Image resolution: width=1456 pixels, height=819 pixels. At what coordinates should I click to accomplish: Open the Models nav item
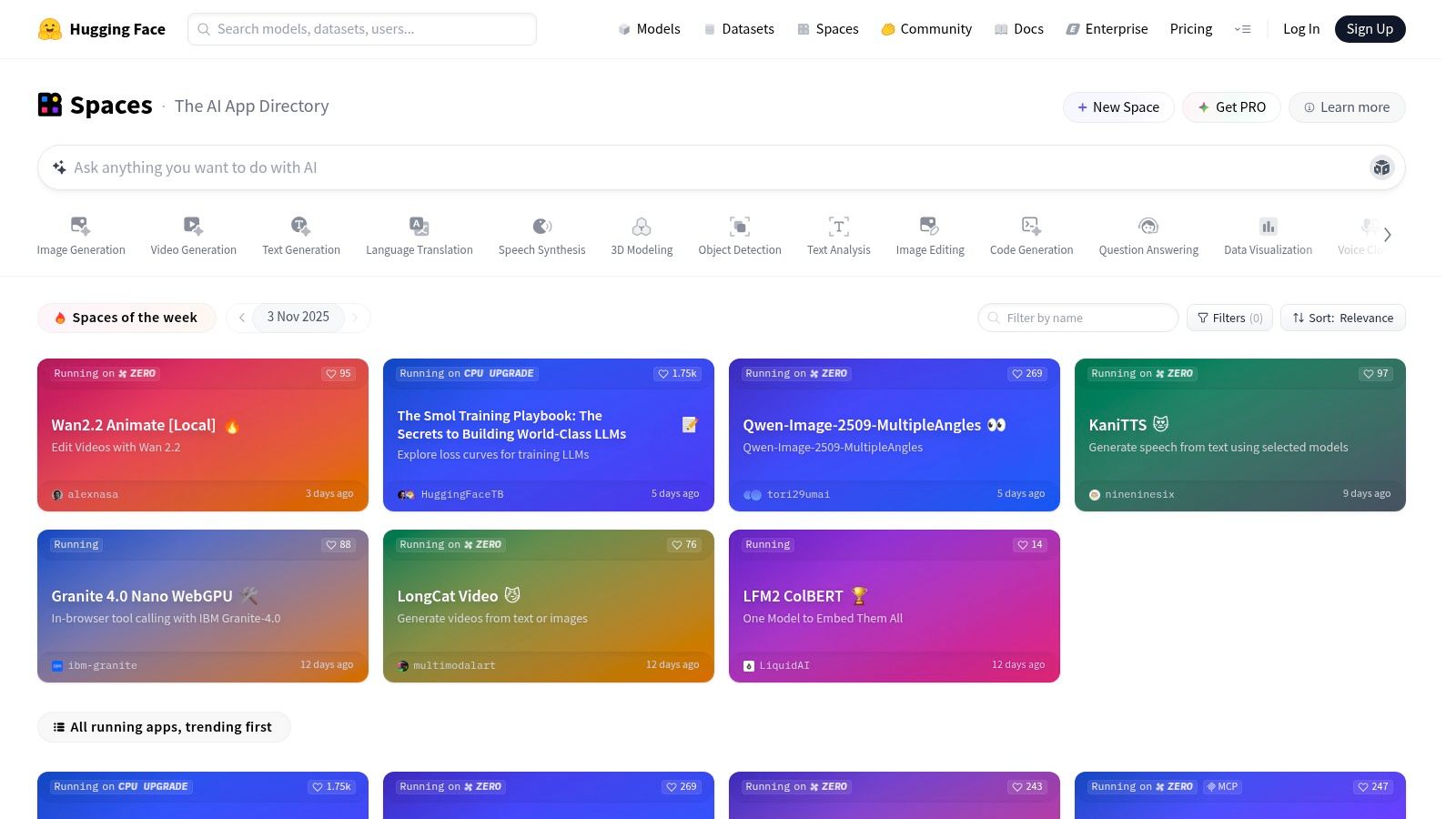[649, 29]
